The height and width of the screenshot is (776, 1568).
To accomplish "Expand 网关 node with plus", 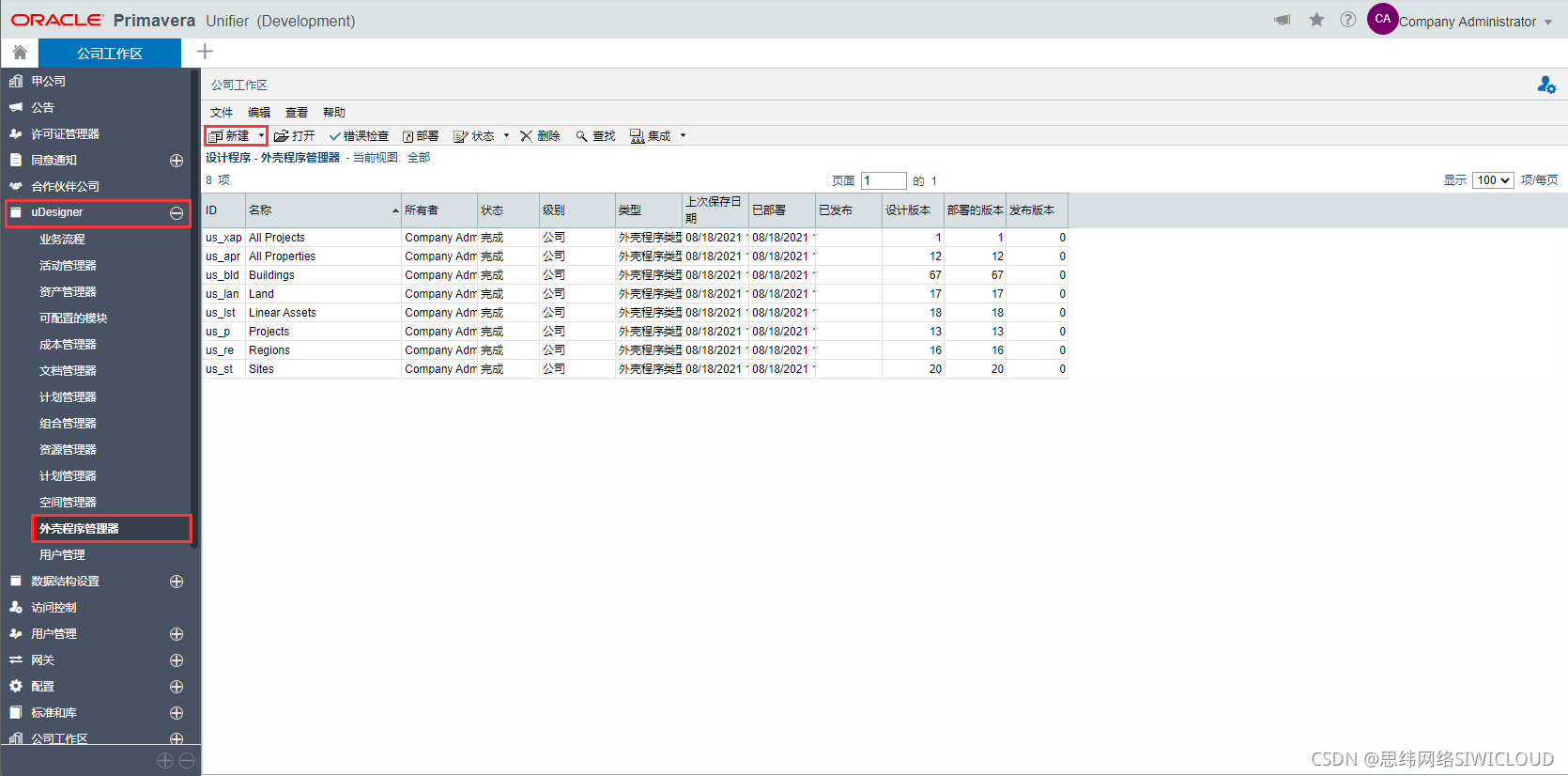I will click(x=176, y=660).
